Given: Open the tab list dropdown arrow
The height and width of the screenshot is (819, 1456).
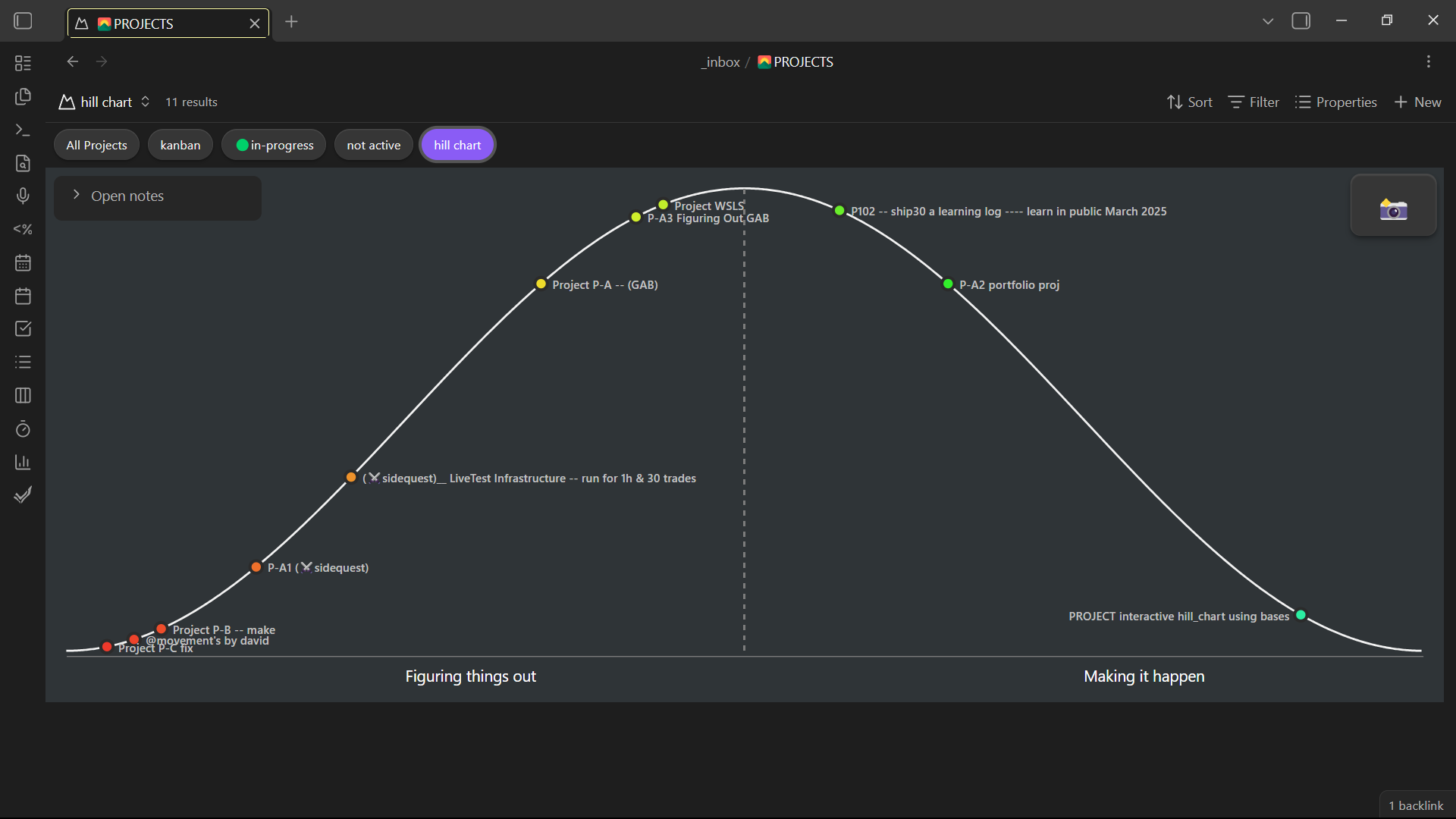Looking at the screenshot, I should [1268, 21].
